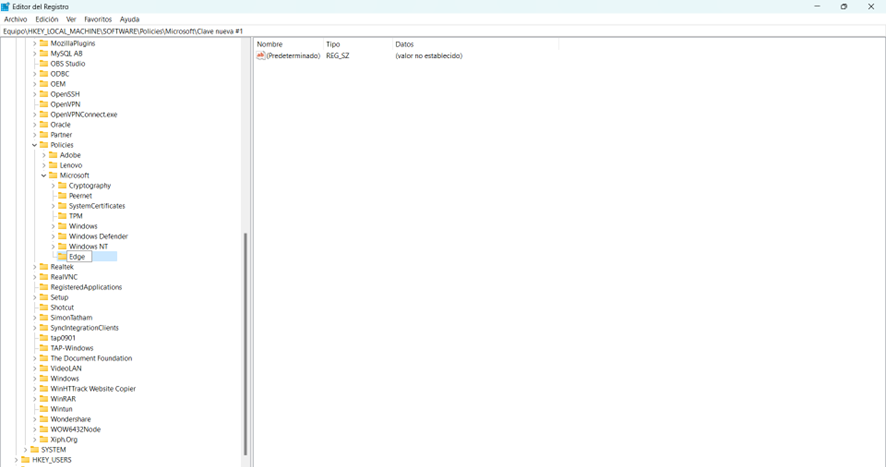
Task: Click the Windows NT folder icon
Action: click(62, 247)
